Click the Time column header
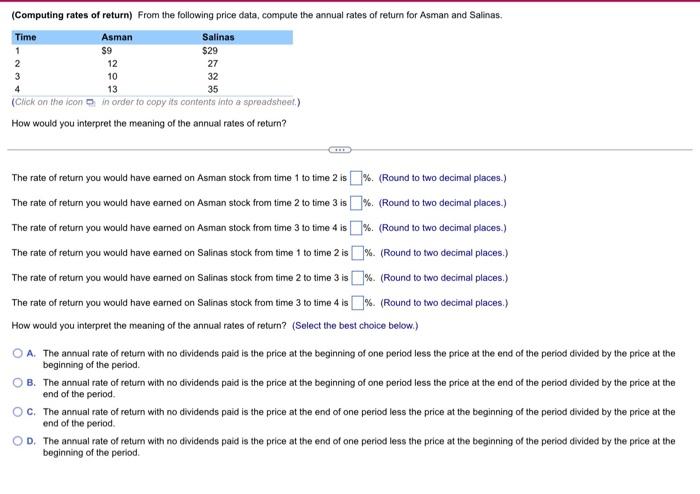700x494 pixels. pos(25,37)
